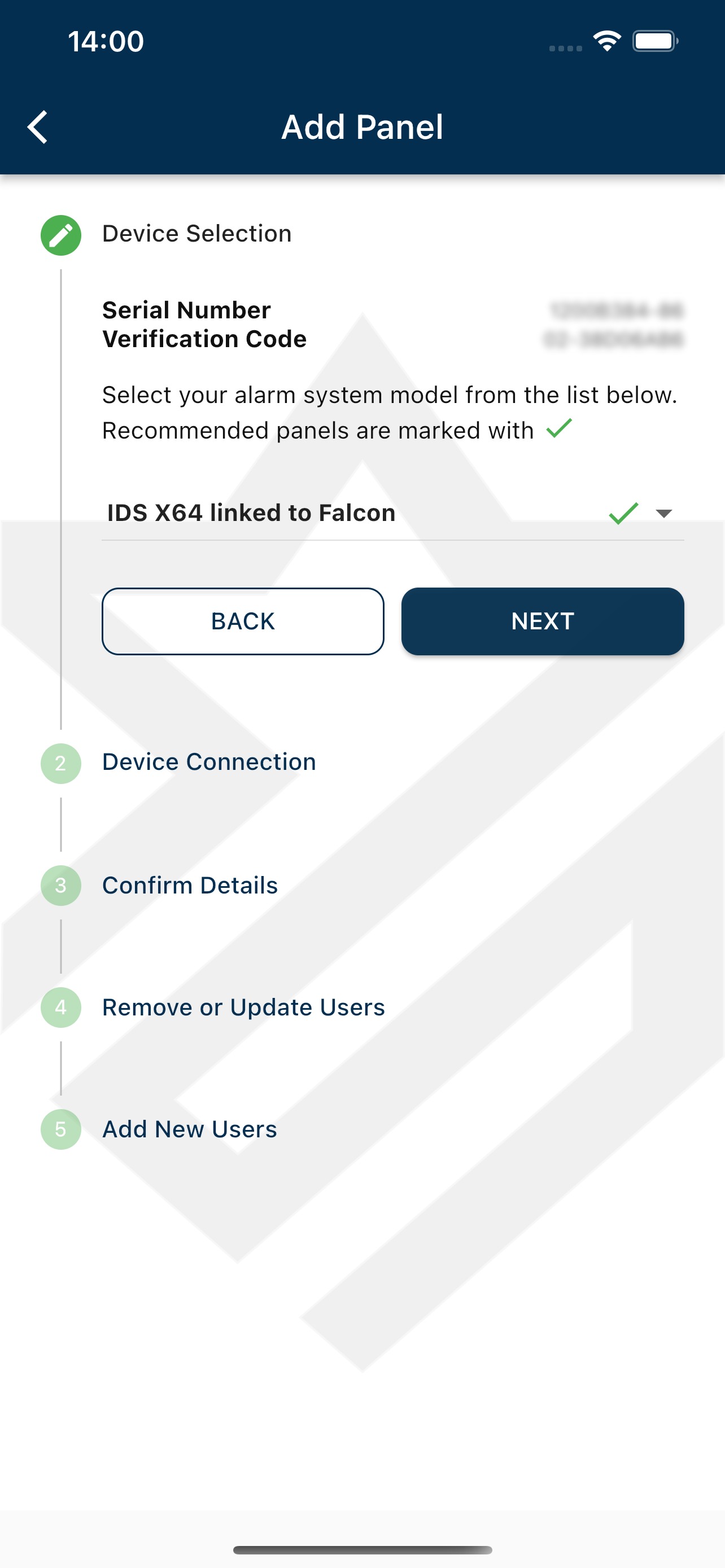Screen dimensions: 725x1568
Task: Go to Add New Users step
Action: (189, 1130)
